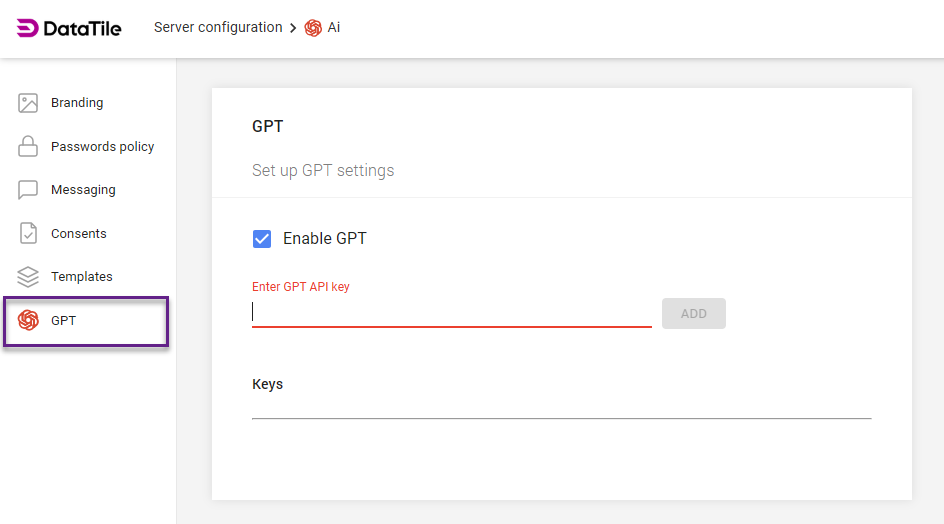Click the Enable GPT label text
Screen dimensions: 944x524
(x=324, y=239)
